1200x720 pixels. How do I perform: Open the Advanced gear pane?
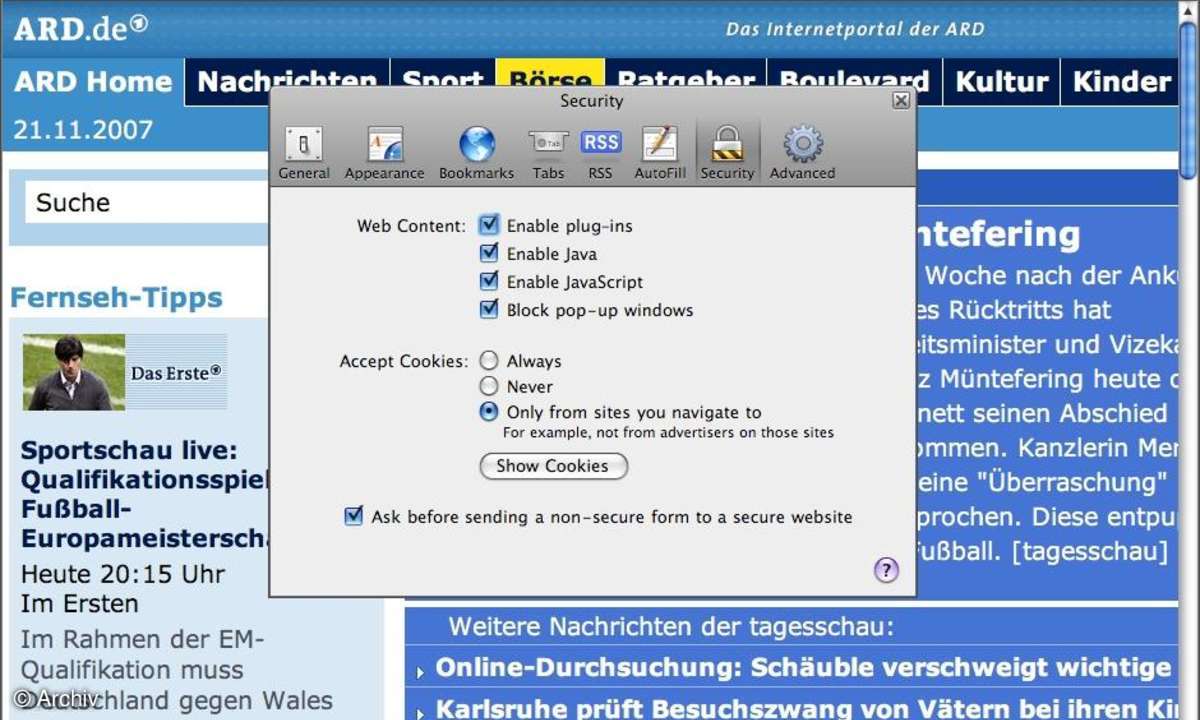pyautogui.click(x=802, y=152)
